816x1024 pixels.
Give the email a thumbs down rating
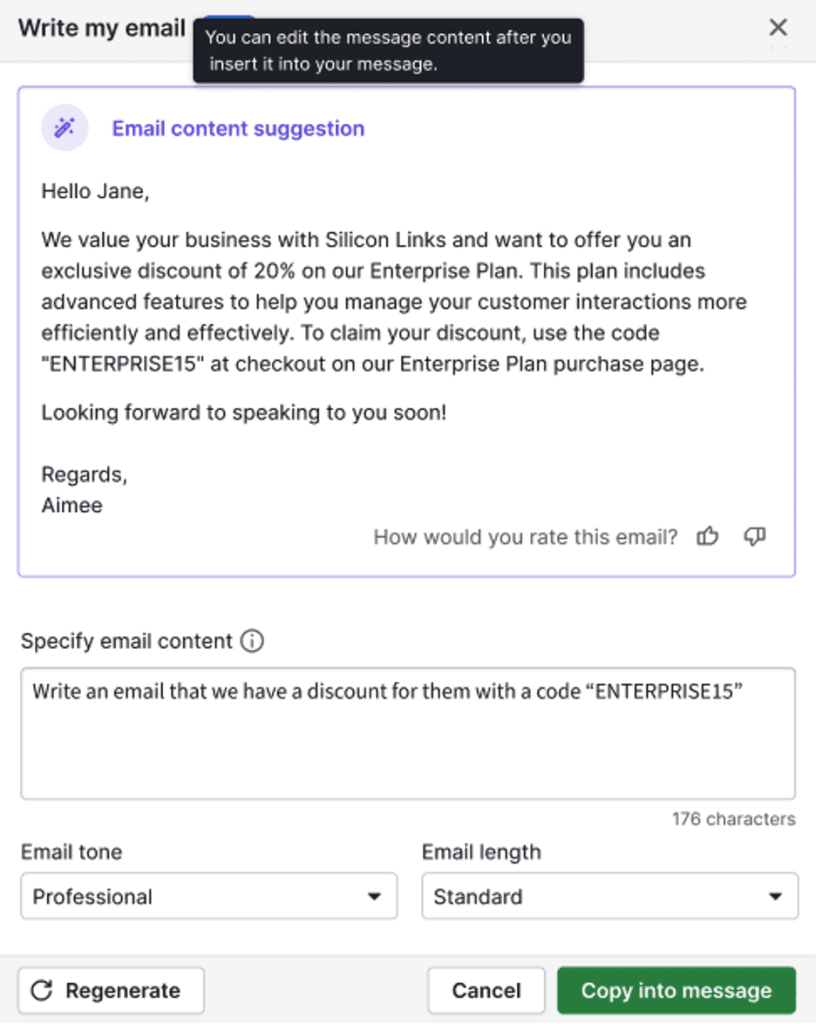coord(755,537)
